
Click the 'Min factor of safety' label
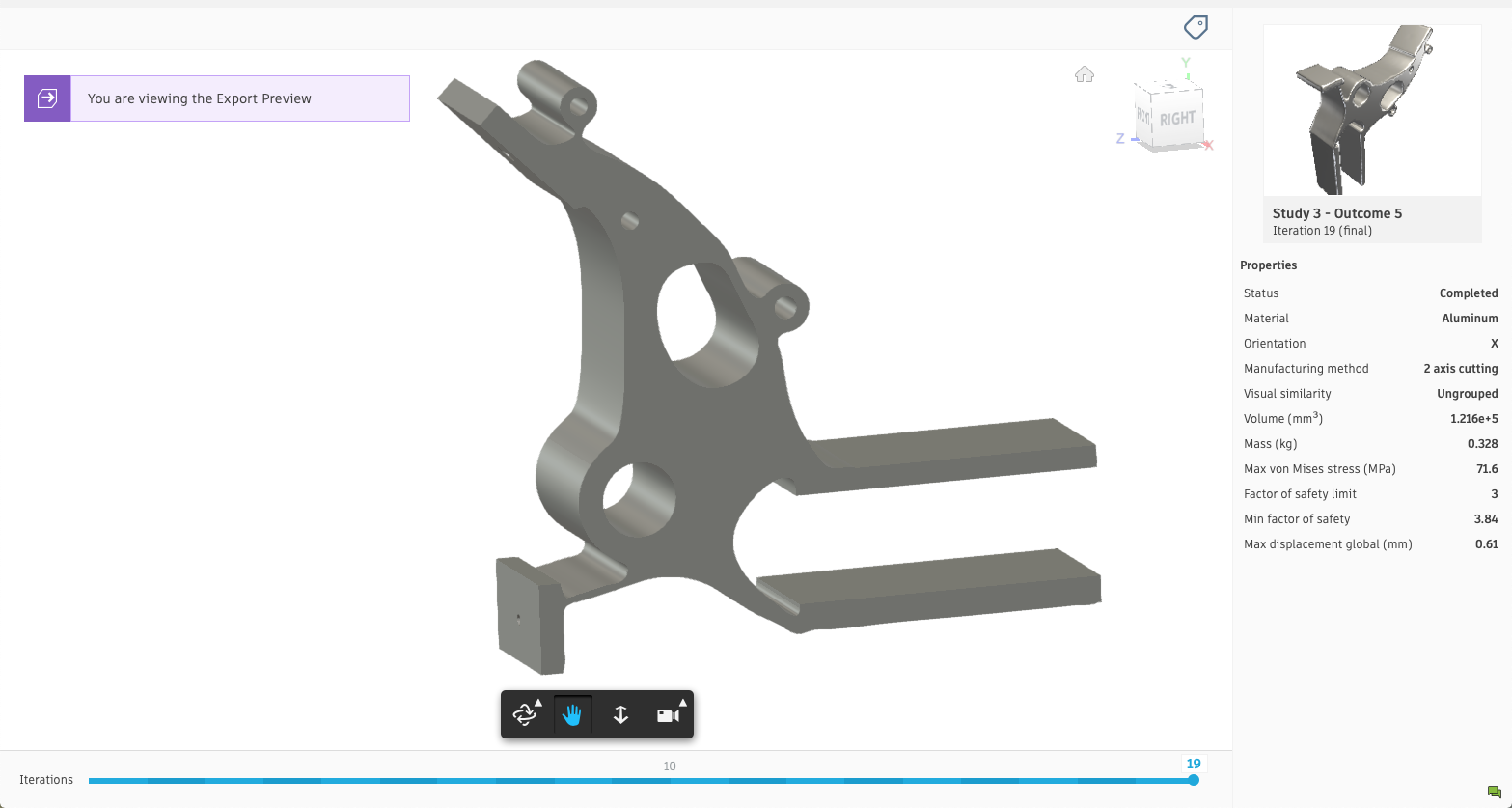click(x=1297, y=519)
